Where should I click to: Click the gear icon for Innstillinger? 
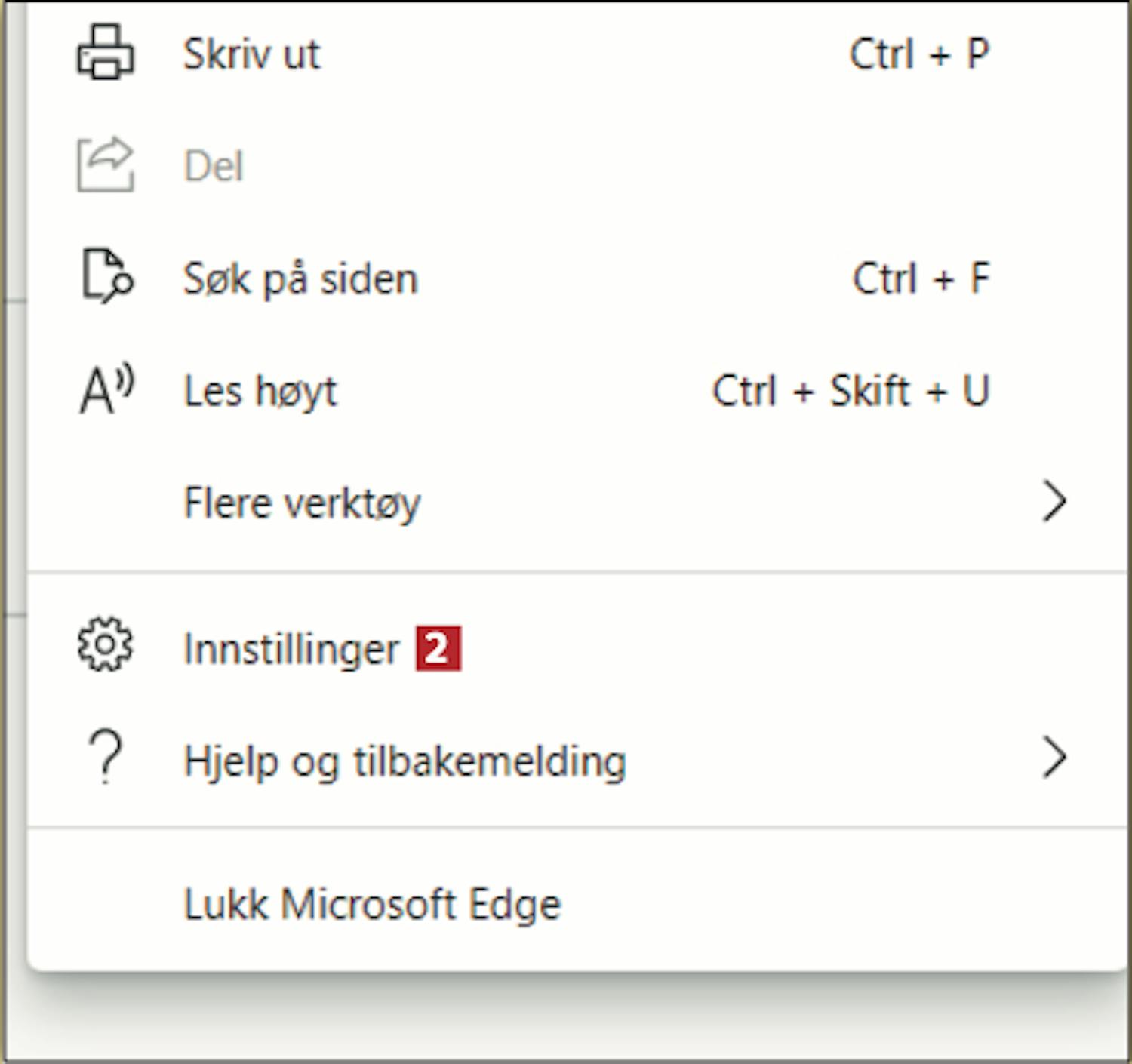[105, 645]
